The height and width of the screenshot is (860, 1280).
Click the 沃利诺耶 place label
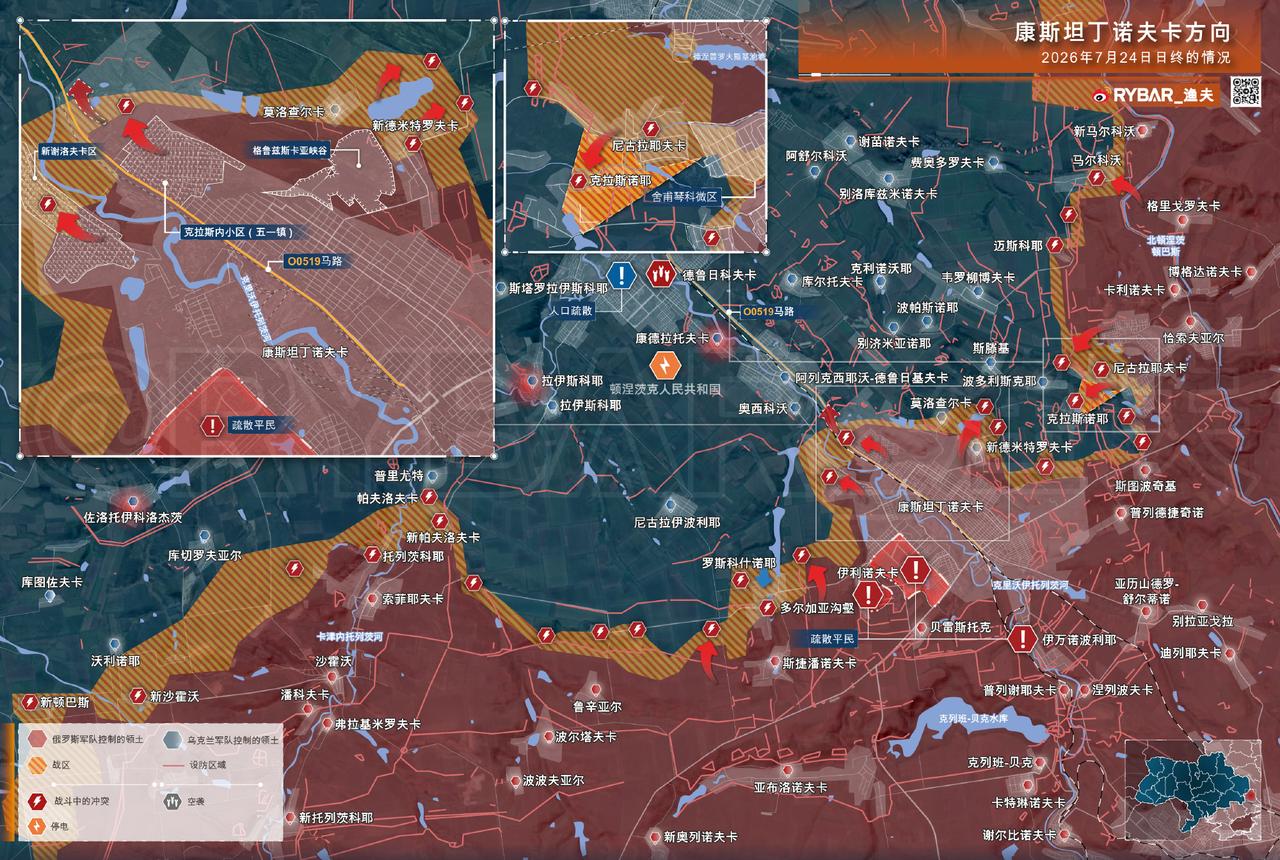click(116, 661)
